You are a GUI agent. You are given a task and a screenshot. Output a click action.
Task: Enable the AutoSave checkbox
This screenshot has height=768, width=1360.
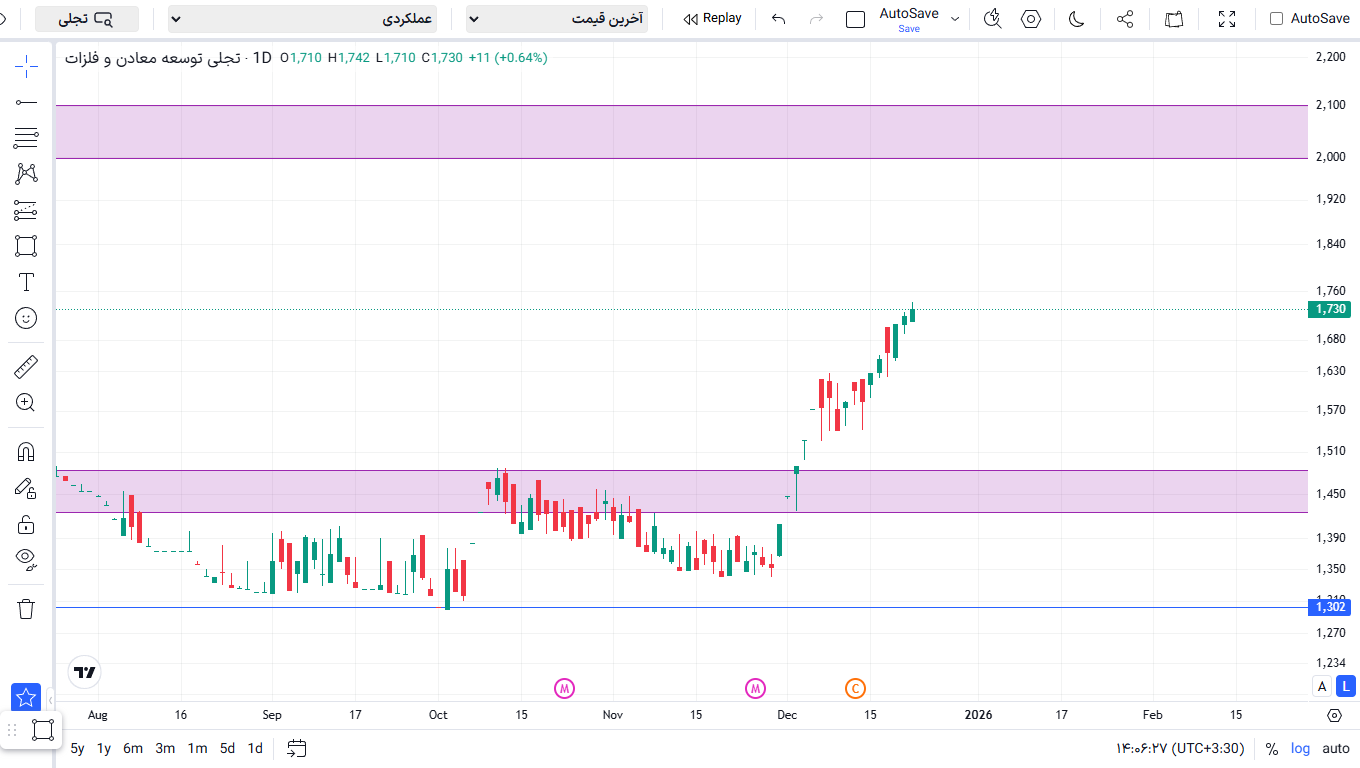(x=1276, y=19)
